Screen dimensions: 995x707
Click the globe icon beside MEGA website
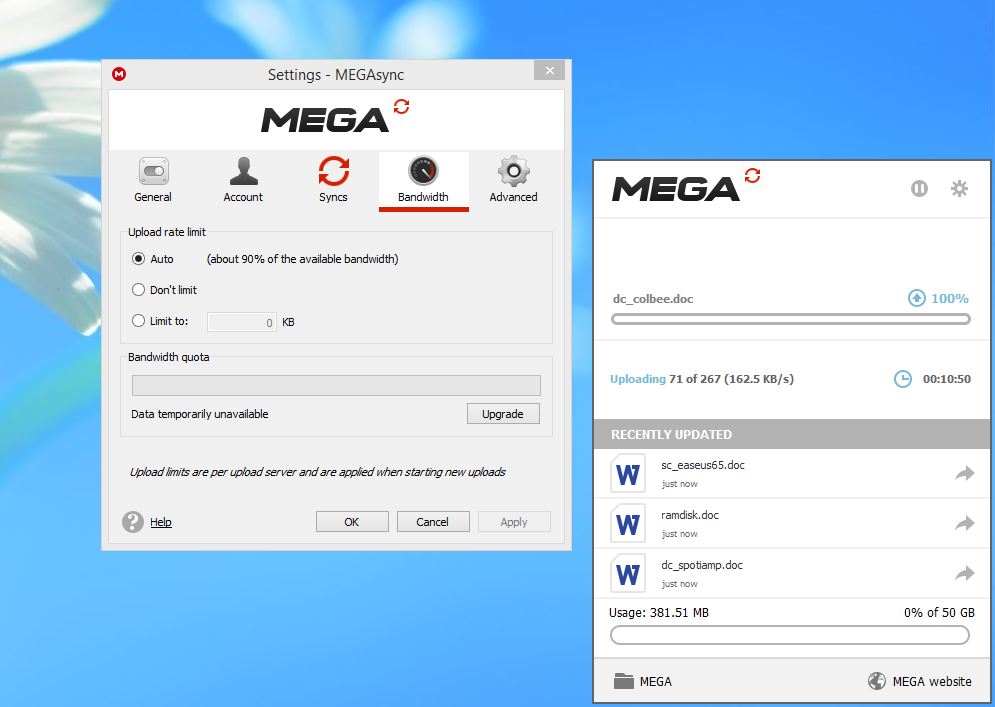[x=876, y=681]
